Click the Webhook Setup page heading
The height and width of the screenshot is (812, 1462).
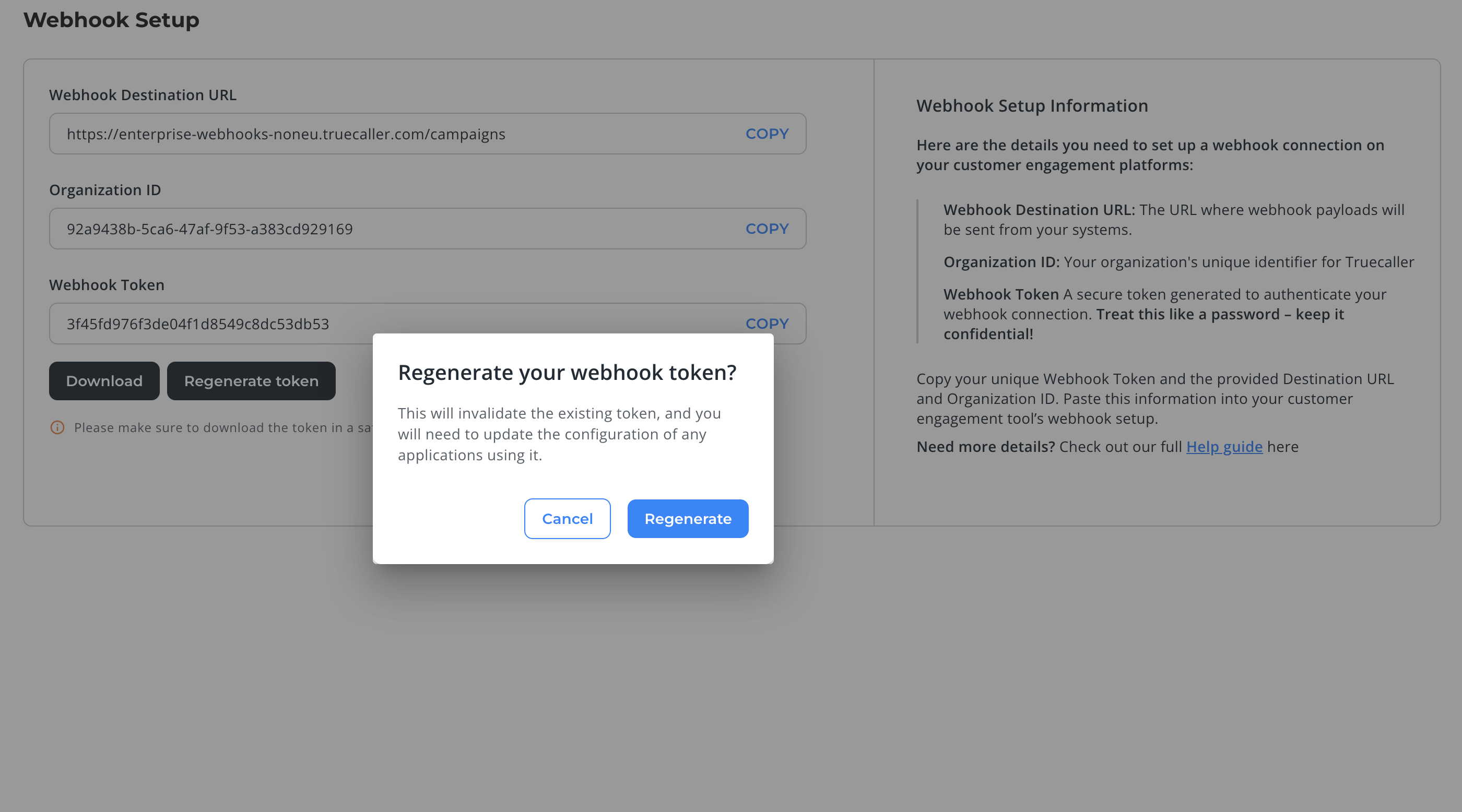tap(111, 20)
